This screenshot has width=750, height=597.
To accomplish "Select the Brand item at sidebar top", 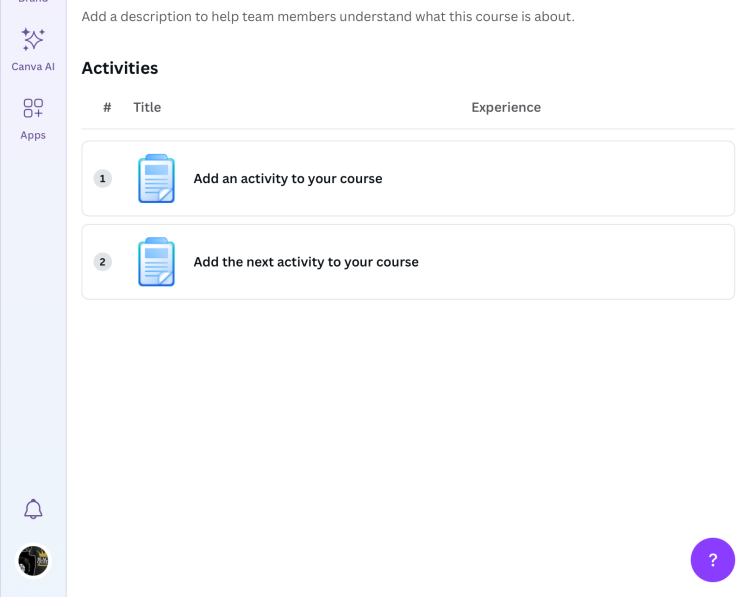I will (33, 3).
